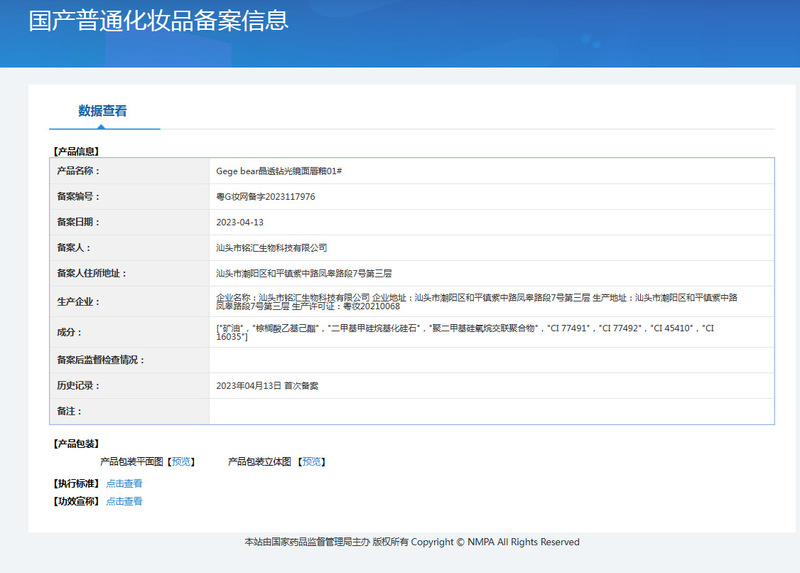Screen dimensions: 800x573
Task: Open the 数据查看 tab
Action: tap(103, 111)
